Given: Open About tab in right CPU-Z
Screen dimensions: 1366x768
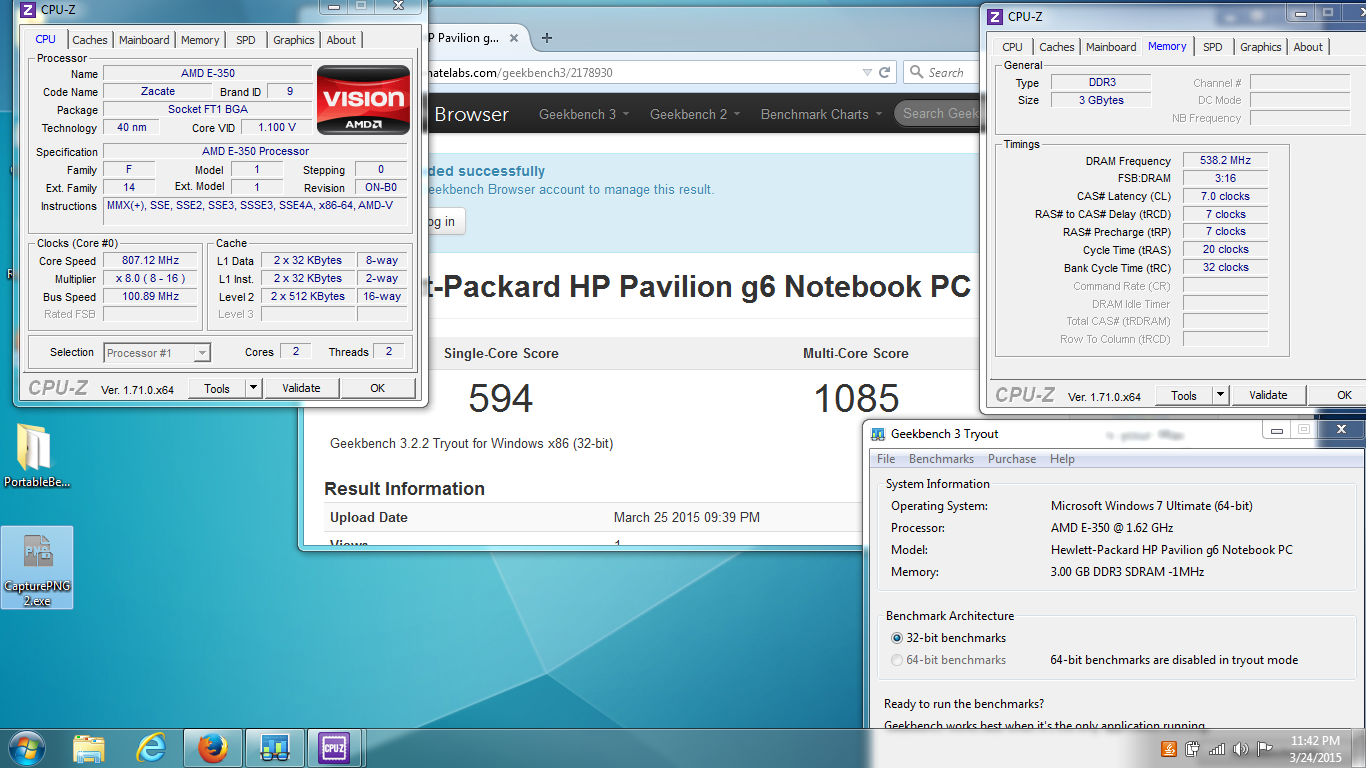Looking at the screenshot, I should click(1308, 47).
